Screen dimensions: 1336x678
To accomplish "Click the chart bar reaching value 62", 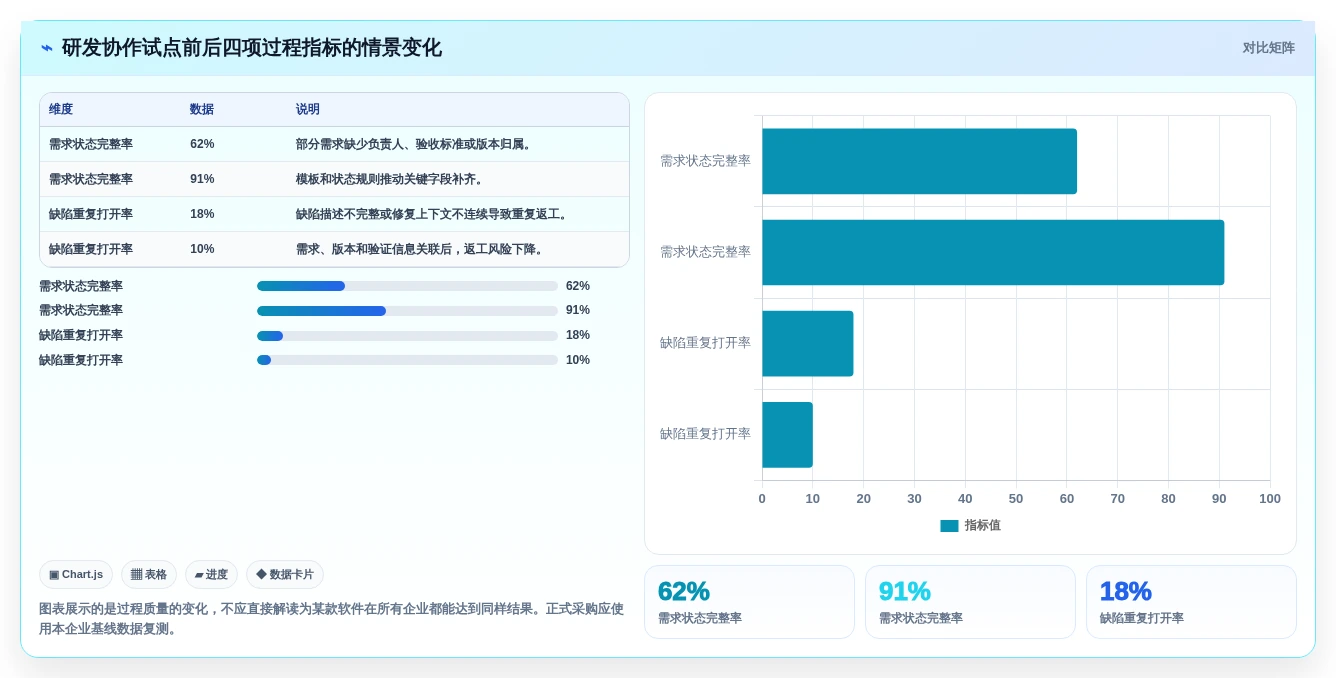I will pos(919,161).
